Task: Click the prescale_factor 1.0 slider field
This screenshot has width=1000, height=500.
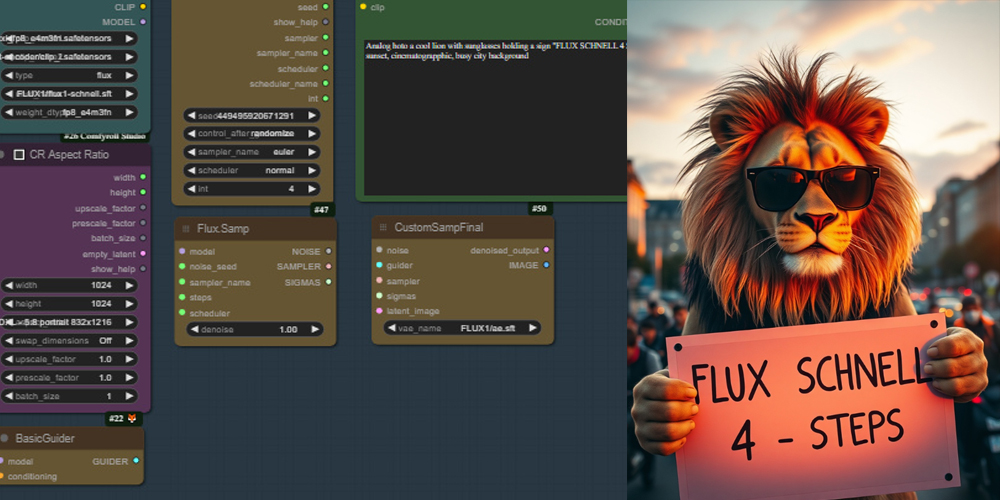Action: coord(69,378)
